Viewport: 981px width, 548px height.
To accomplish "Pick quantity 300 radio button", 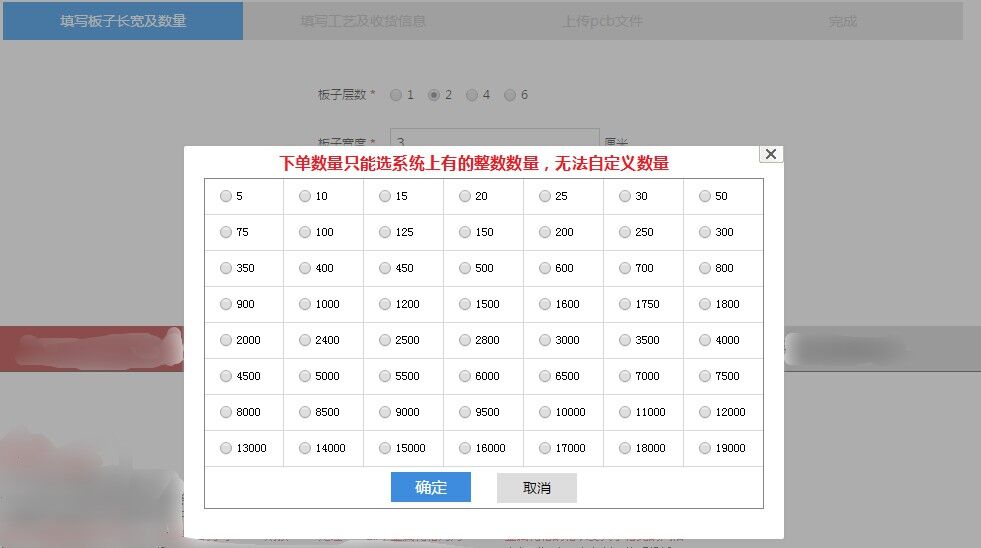I will 705,233.
